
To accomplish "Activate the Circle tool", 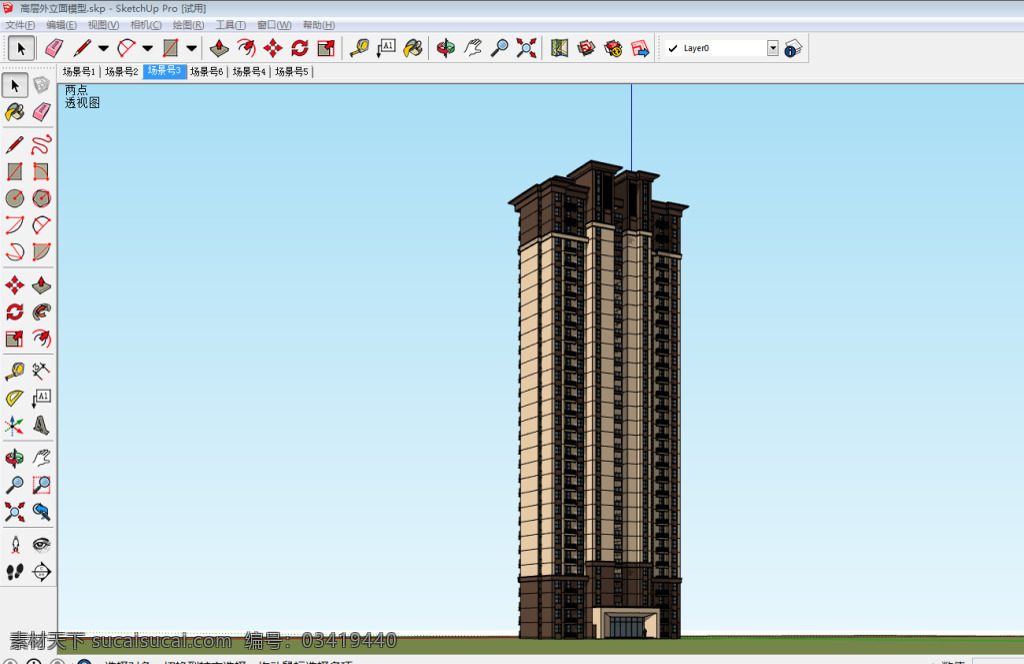I will click(14, 198).
